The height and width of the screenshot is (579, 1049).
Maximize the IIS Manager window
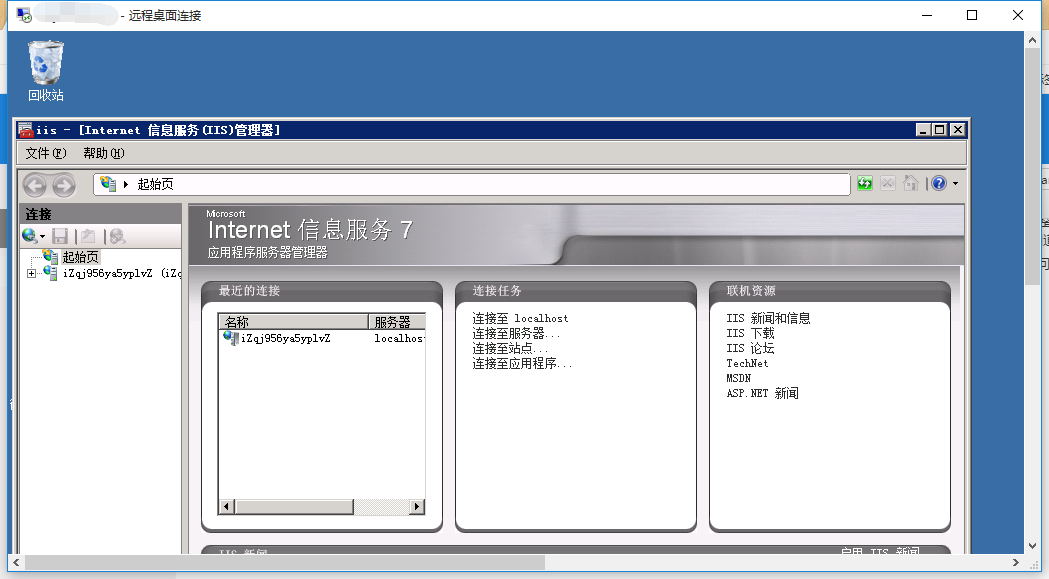(x=940, y=130)
